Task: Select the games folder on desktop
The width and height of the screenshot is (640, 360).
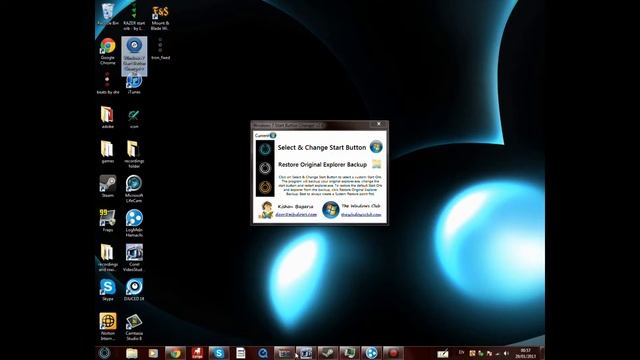Action: coord(107,152)
